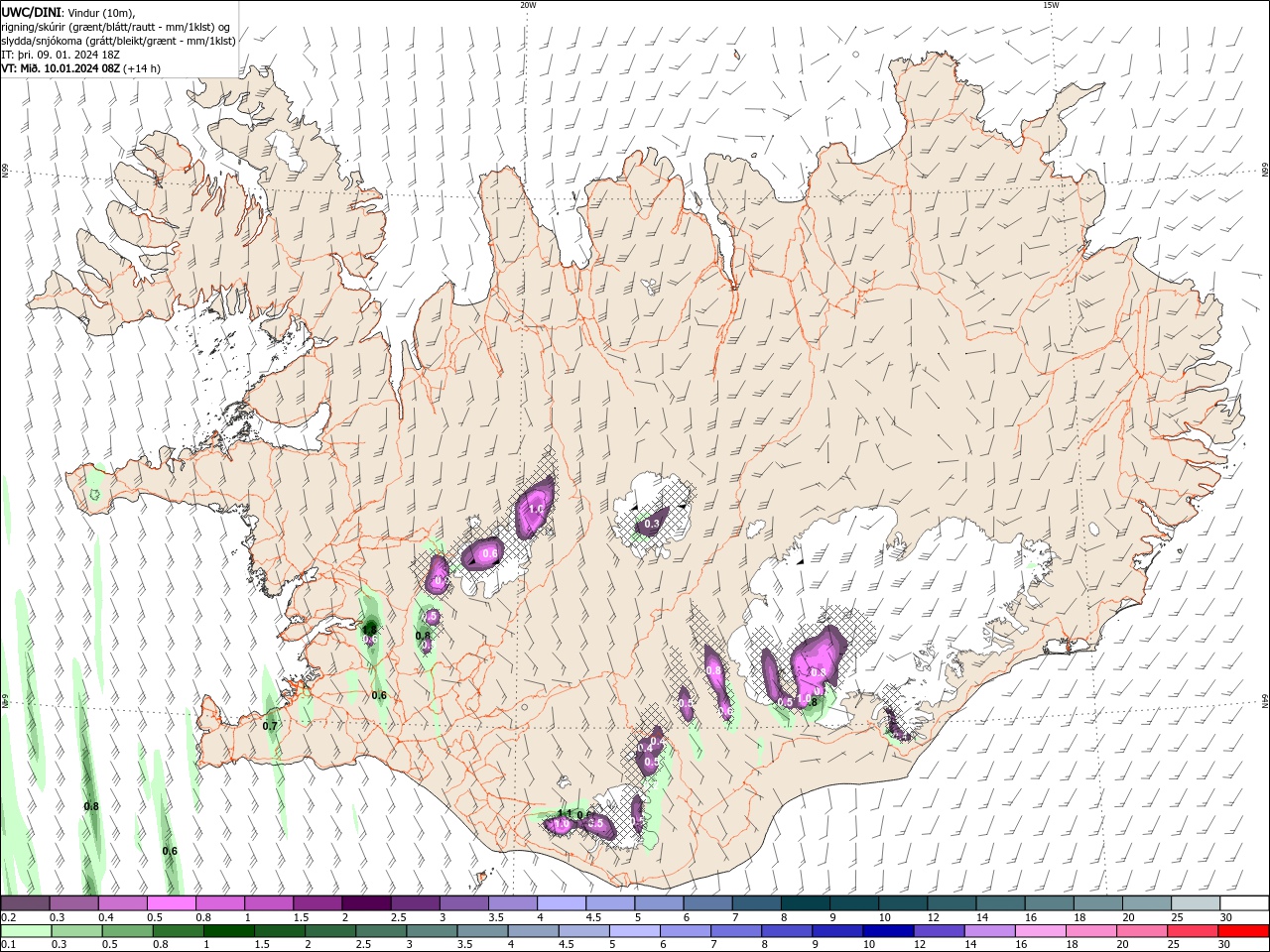This screenshot has width=1270, height=952.
Task: Click the bright pink 0.5 swatch in snow legend
Action: click(171, 902)
